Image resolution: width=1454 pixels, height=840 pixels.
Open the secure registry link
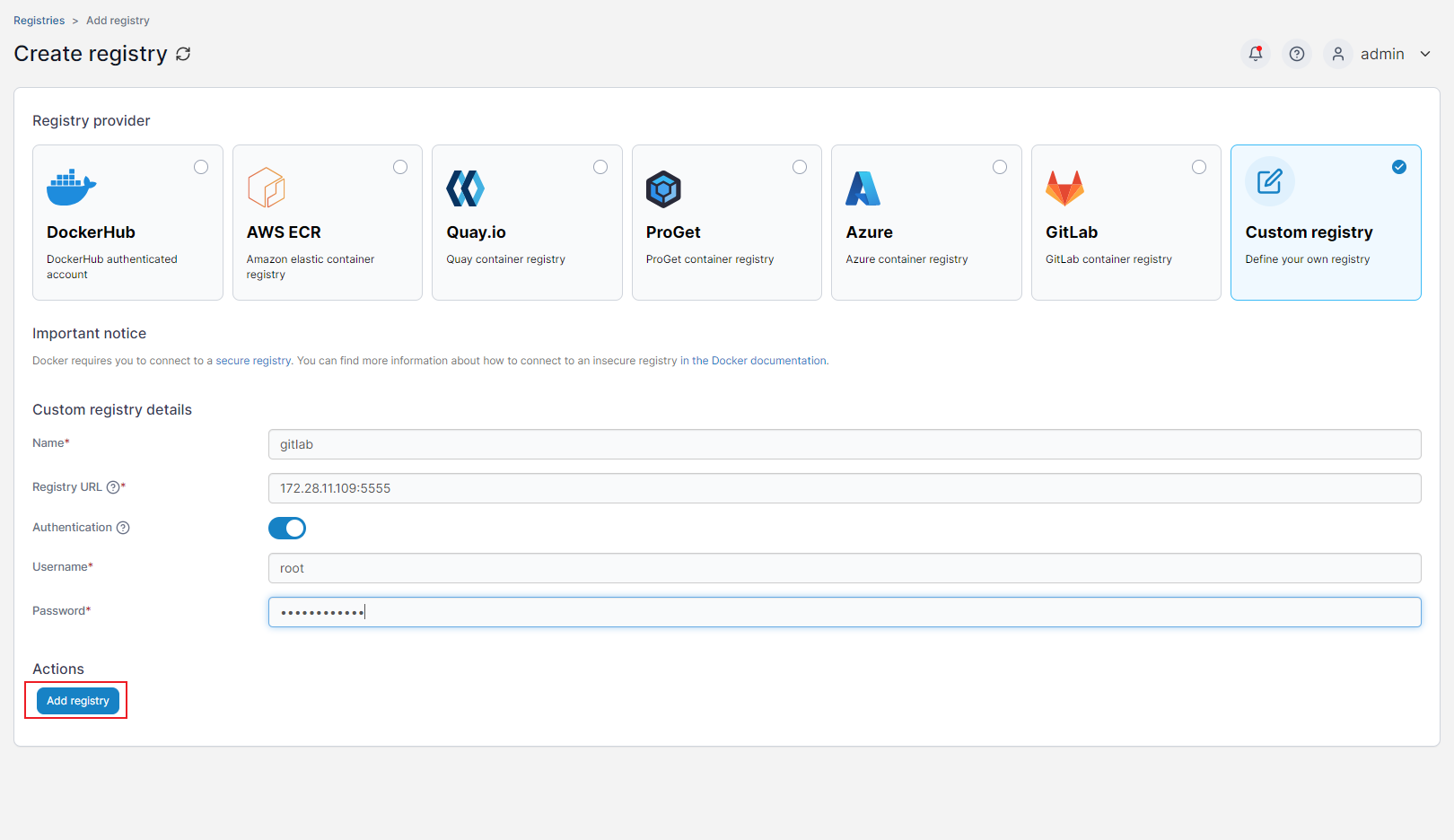253,361
